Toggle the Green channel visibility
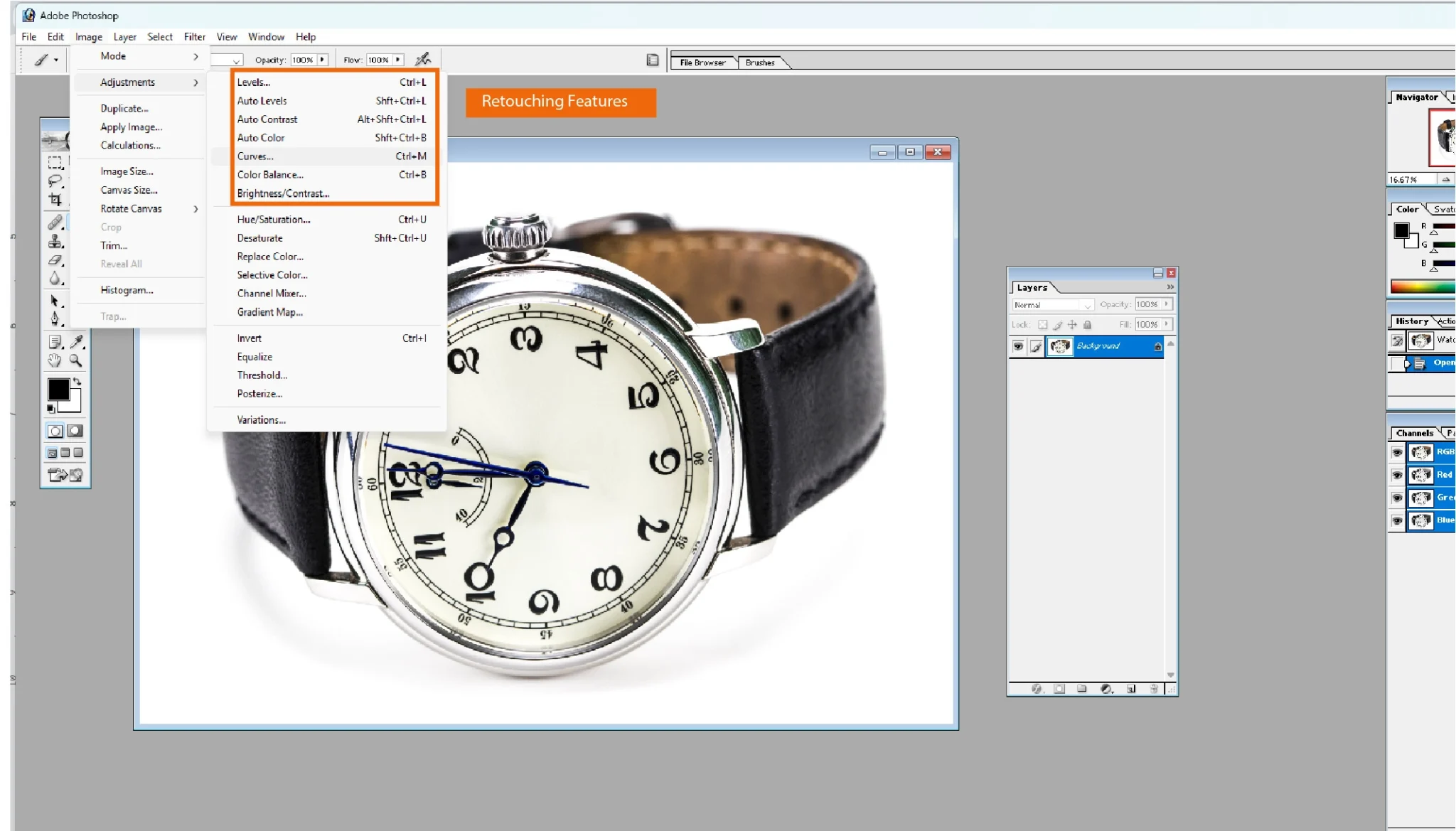1456x831 pixels. (x=1397, y=498)
